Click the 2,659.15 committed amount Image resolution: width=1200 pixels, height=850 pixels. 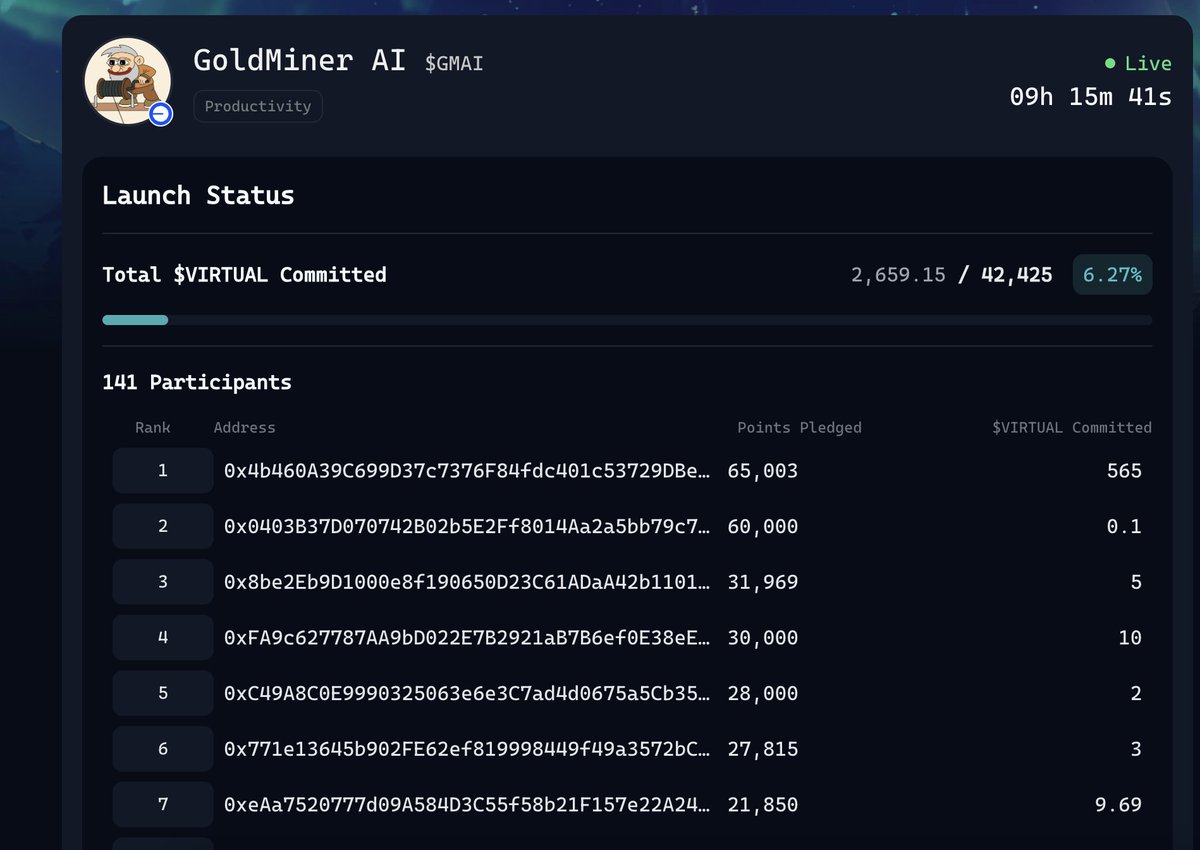coord(898,275)
